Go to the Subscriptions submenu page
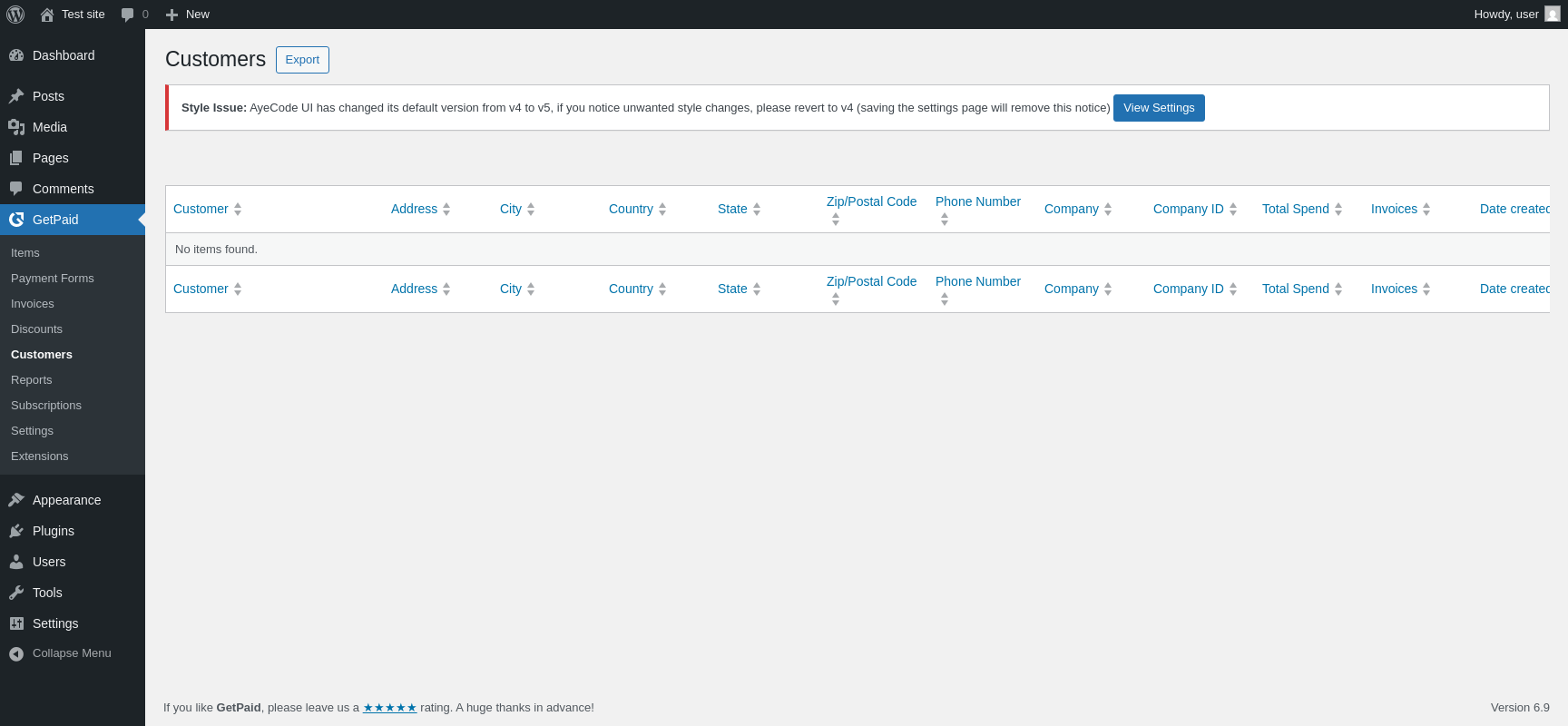1568x726 pixels. [x=46, y=406]
